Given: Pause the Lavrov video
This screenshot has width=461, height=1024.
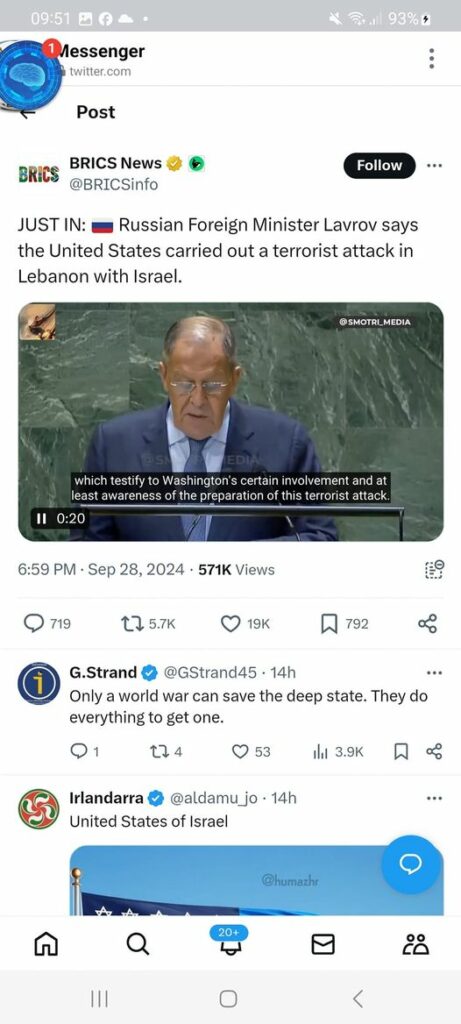Looking at the screenshot, I should [x=41, y=519].
